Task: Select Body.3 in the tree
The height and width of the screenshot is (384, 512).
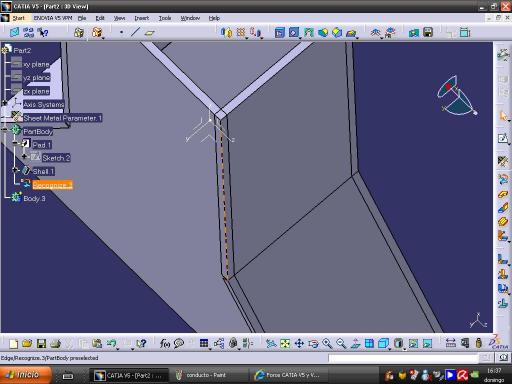Action: tap(34, 199)
